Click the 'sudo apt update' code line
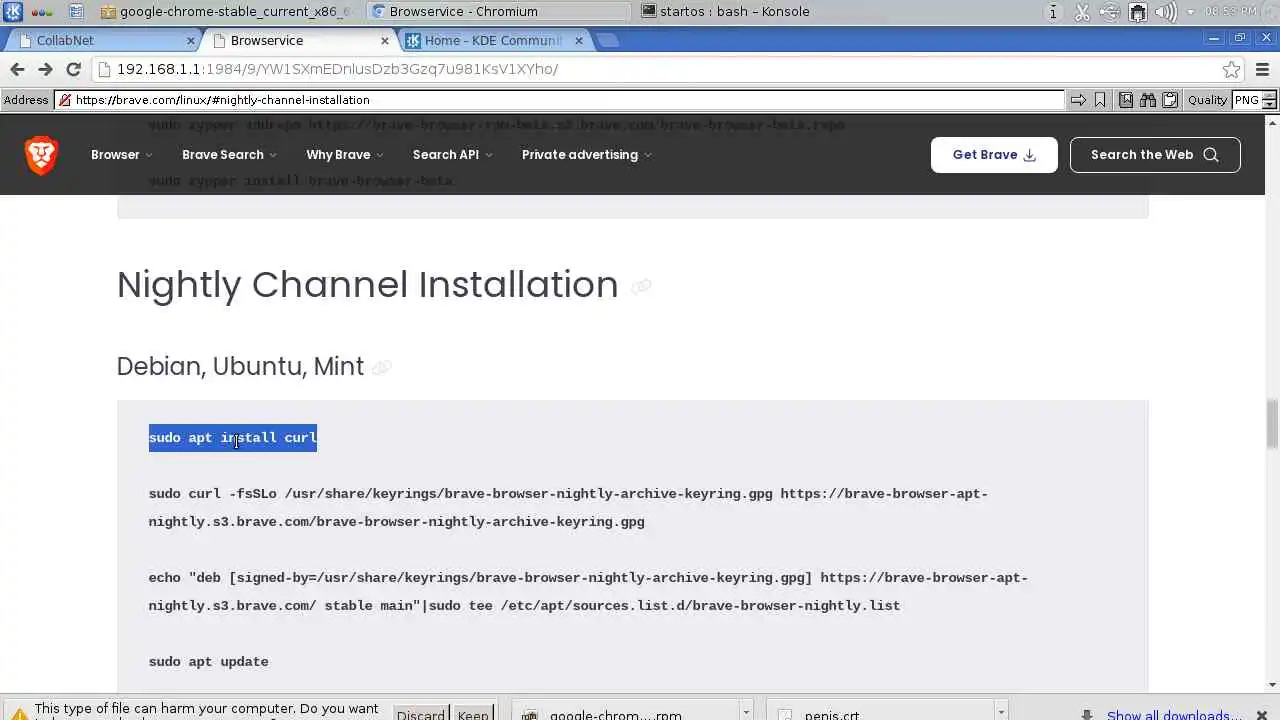This screenshot has width=1280, height=720. click(208, 662)
